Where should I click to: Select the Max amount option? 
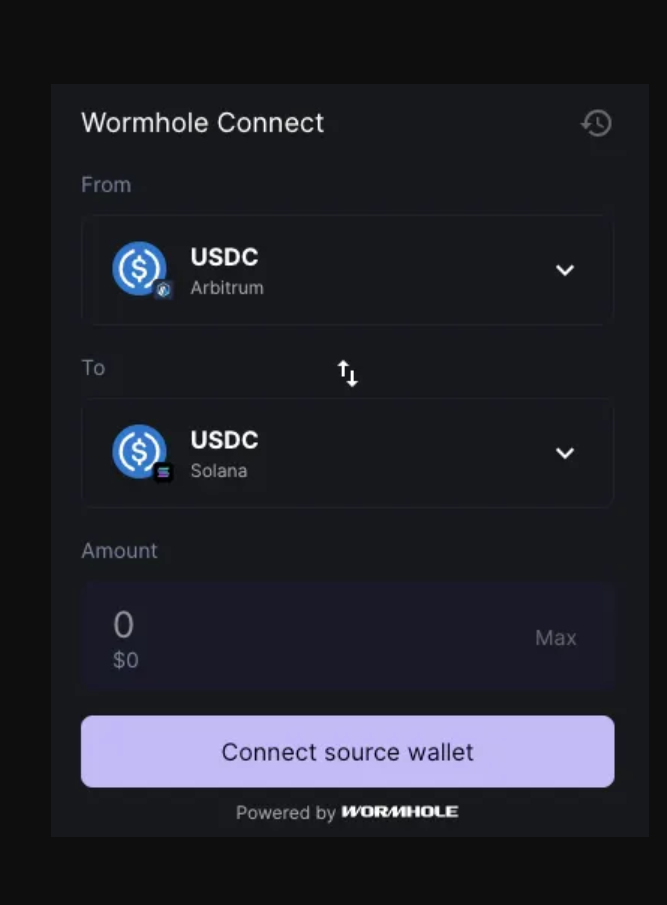[x=556, y=637]
